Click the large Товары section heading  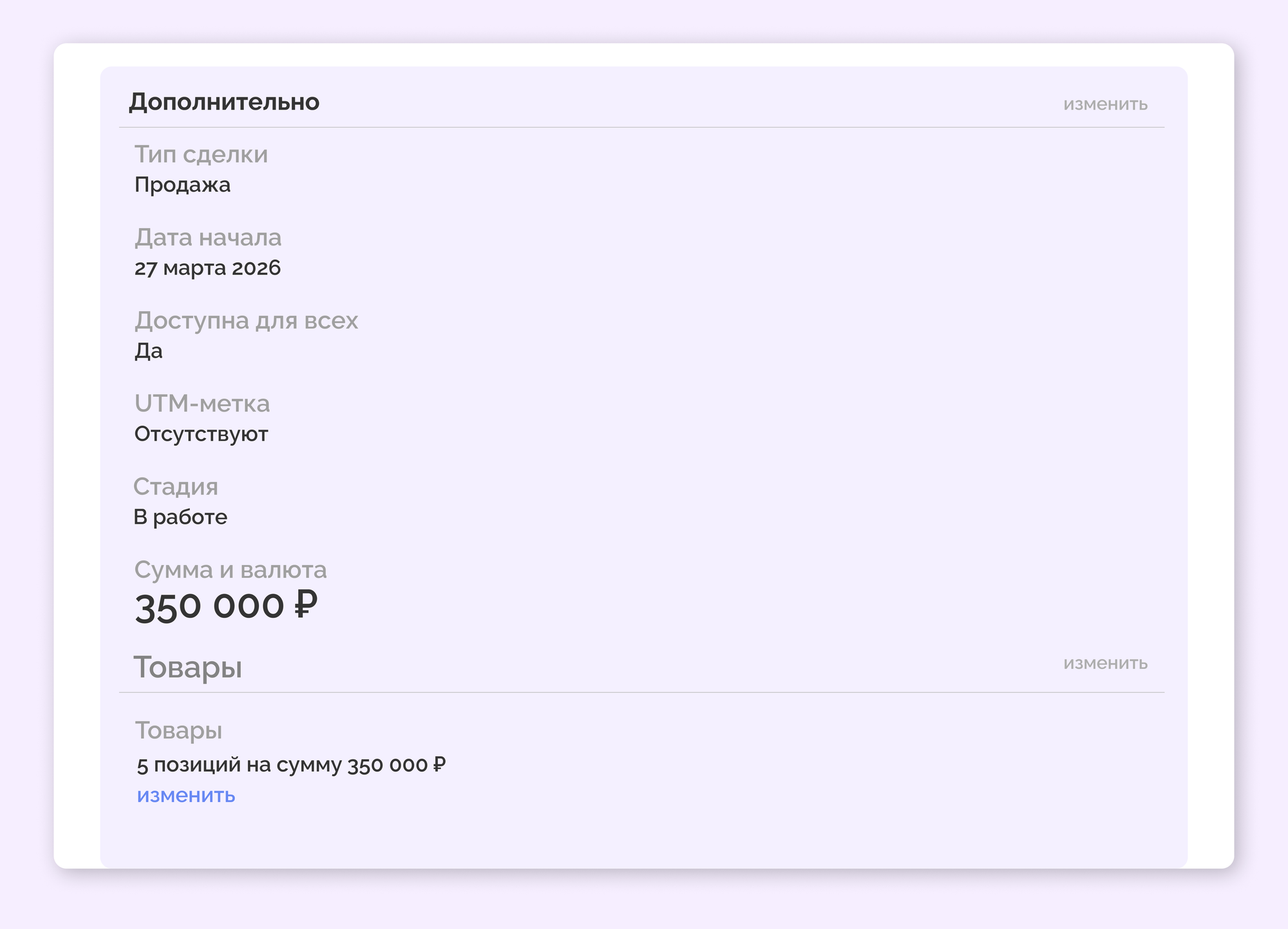(x=187, y=667)
